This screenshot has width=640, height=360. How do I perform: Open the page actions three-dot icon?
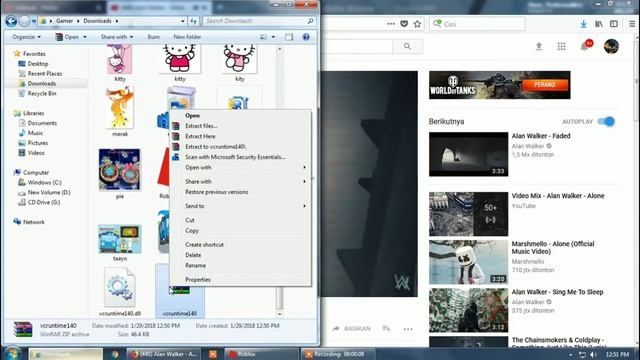(x=391, y=24)
